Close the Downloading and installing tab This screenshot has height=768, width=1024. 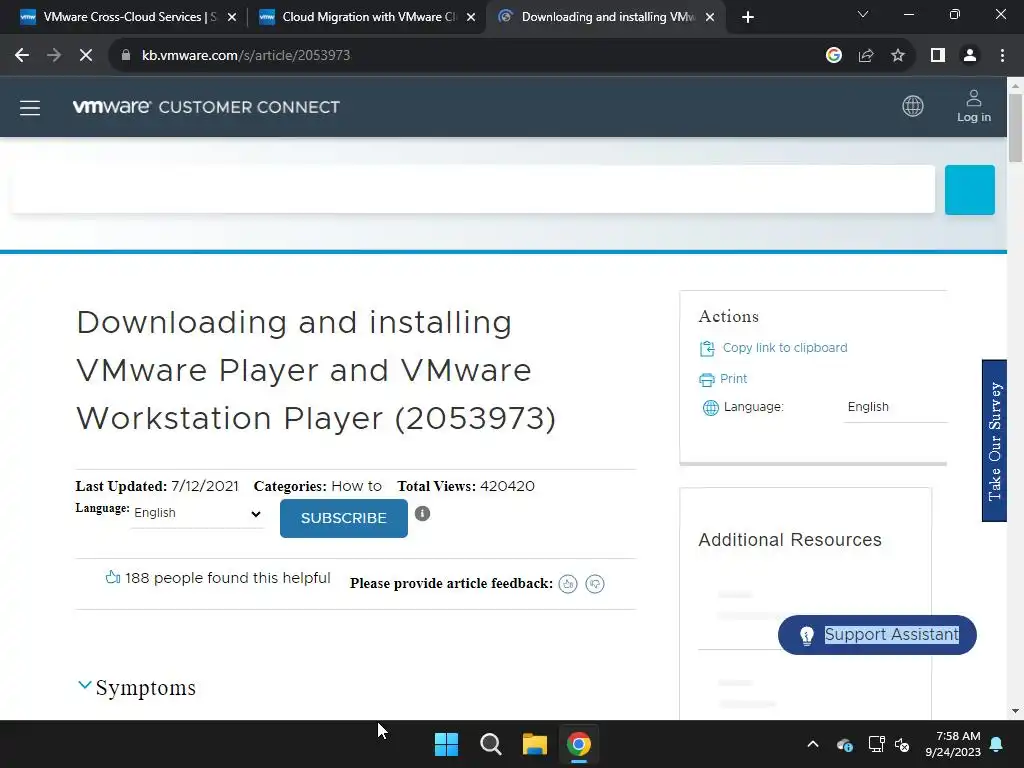point(710,18)
